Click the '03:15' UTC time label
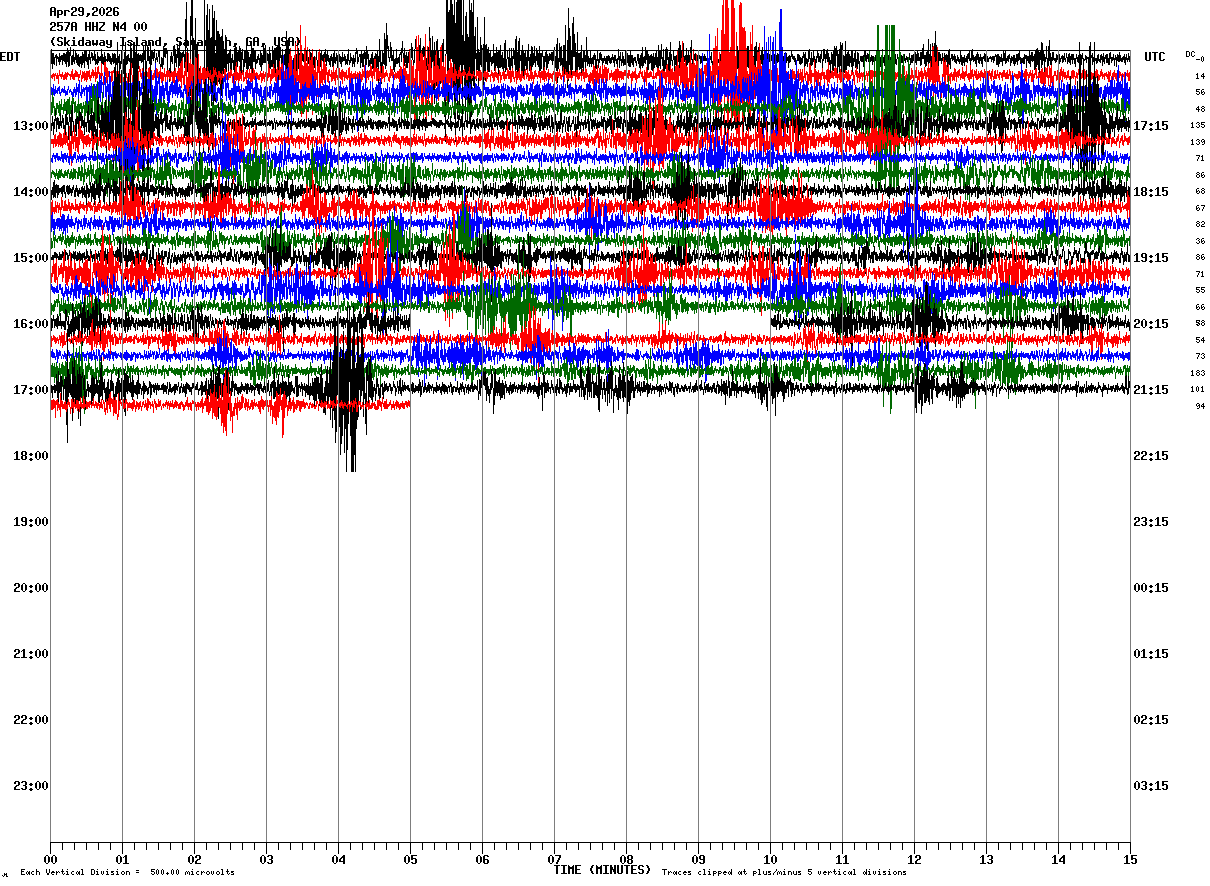 pyautogui.click(x=1151, y=785)
